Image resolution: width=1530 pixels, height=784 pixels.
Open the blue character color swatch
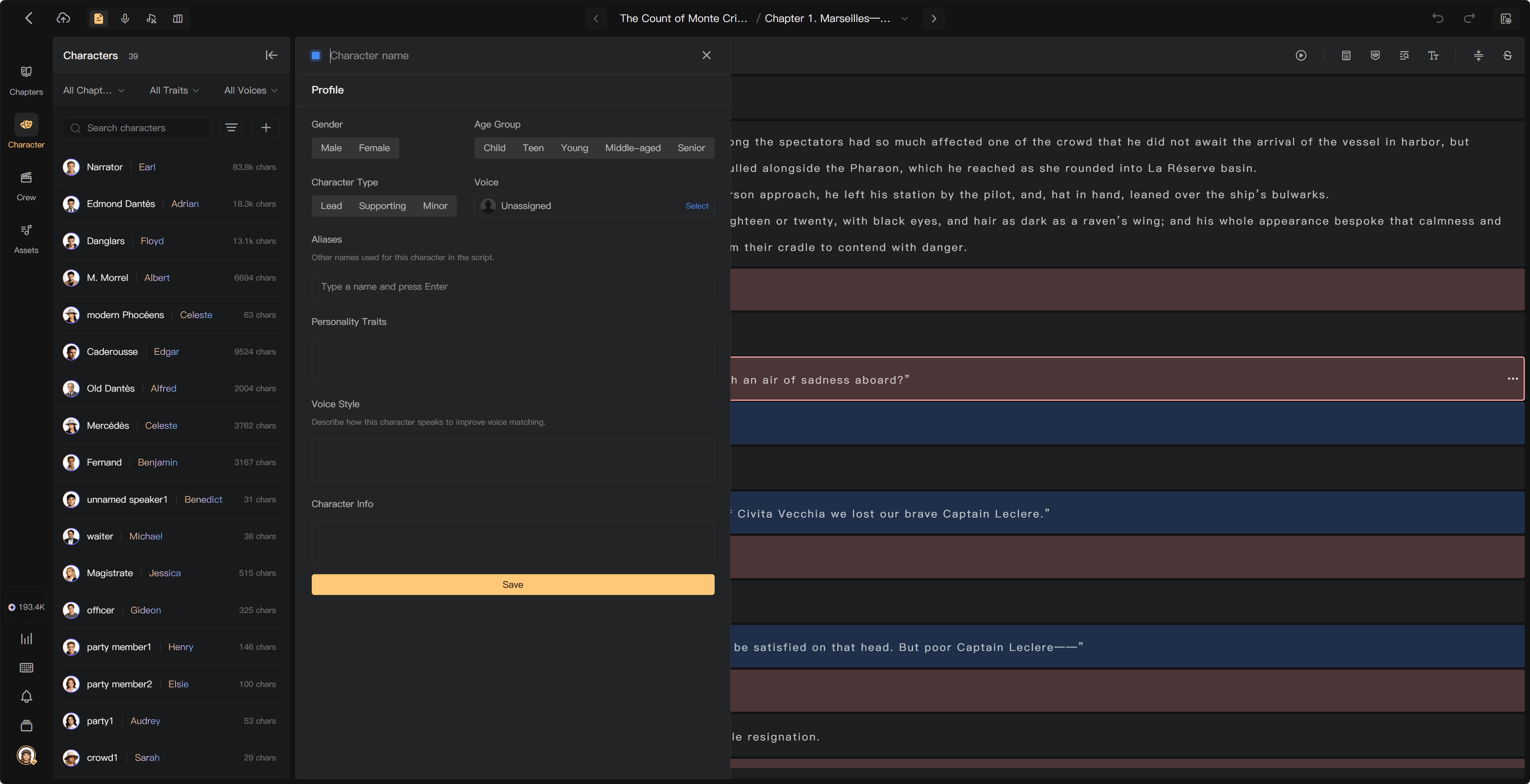coord(316,55)
